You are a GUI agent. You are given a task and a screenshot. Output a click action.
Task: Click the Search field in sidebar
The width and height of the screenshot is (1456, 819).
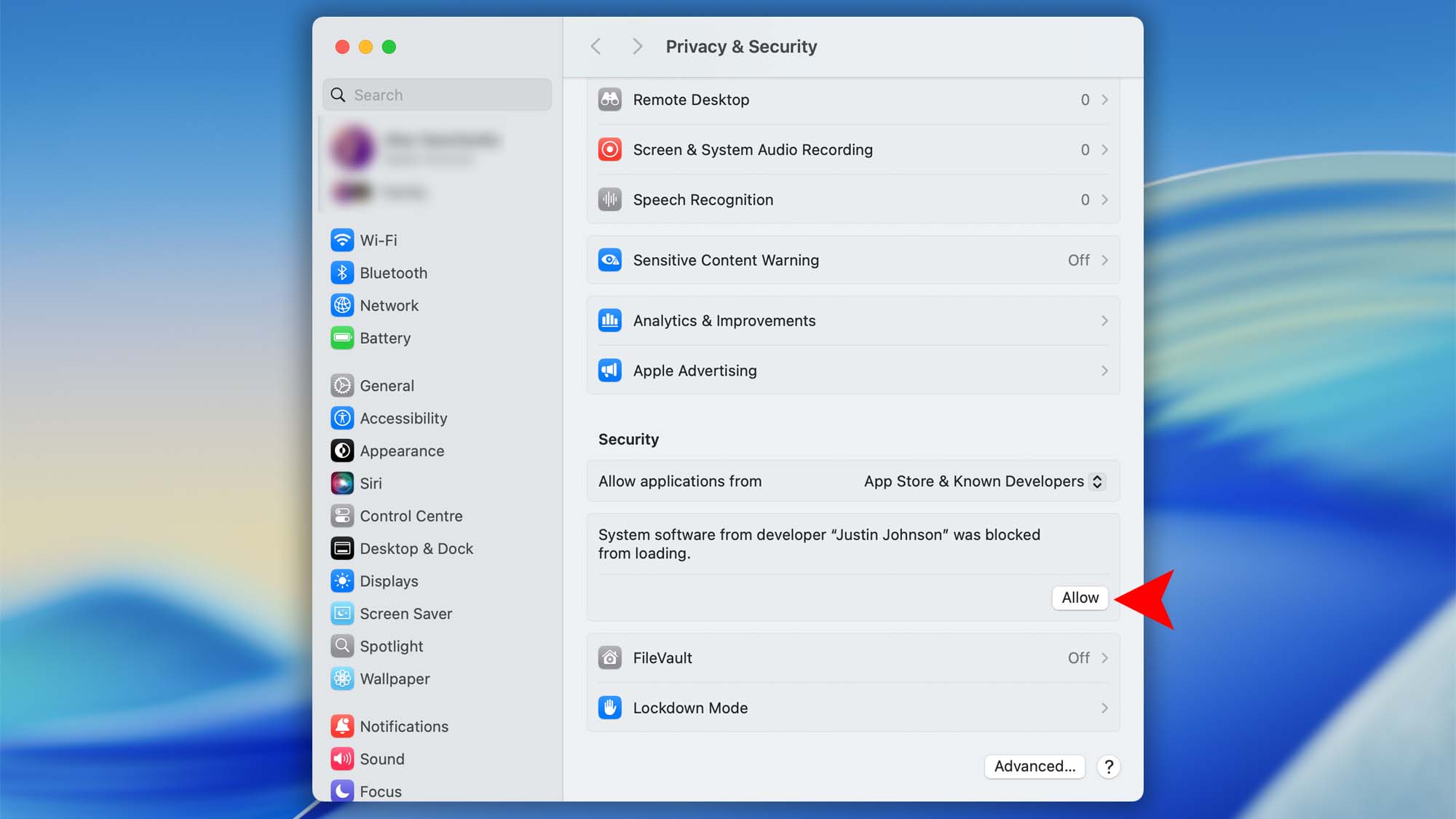[x=437, y=95]
